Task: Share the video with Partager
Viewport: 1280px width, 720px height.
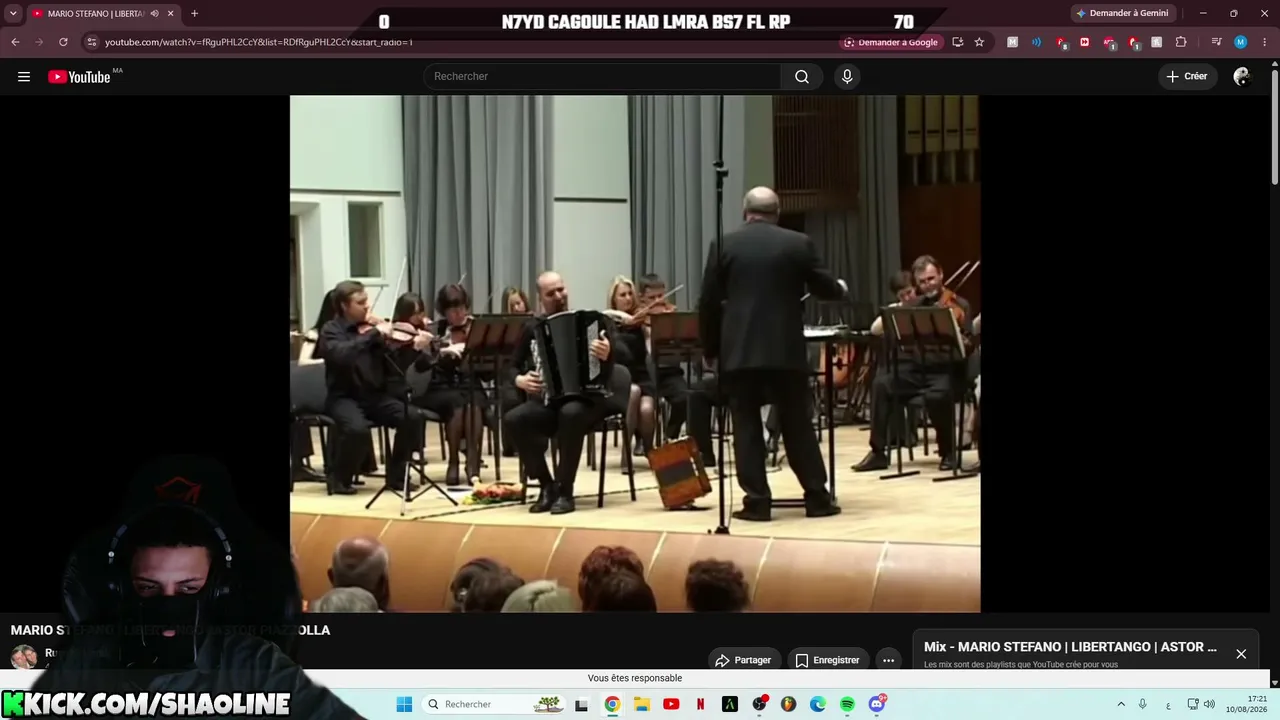Action: 743,660
